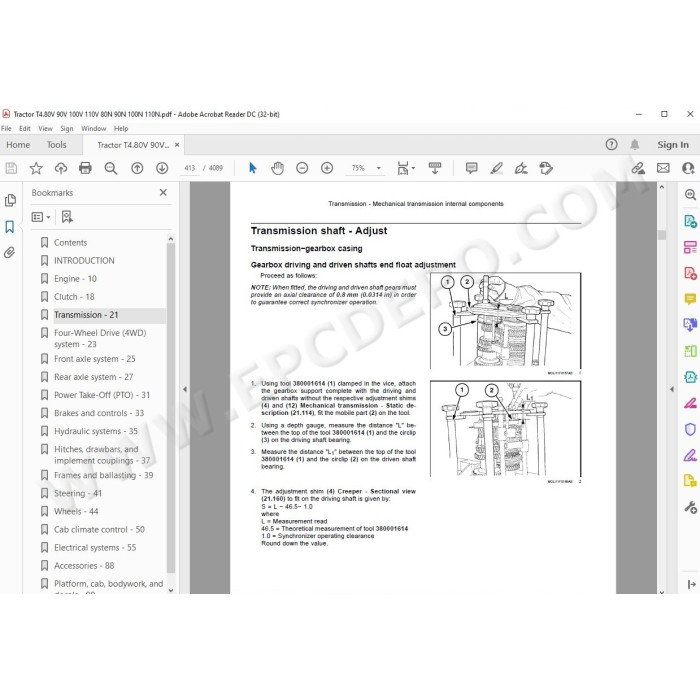Select the Transmission - 21 bookmark

[x=86, y=315]
